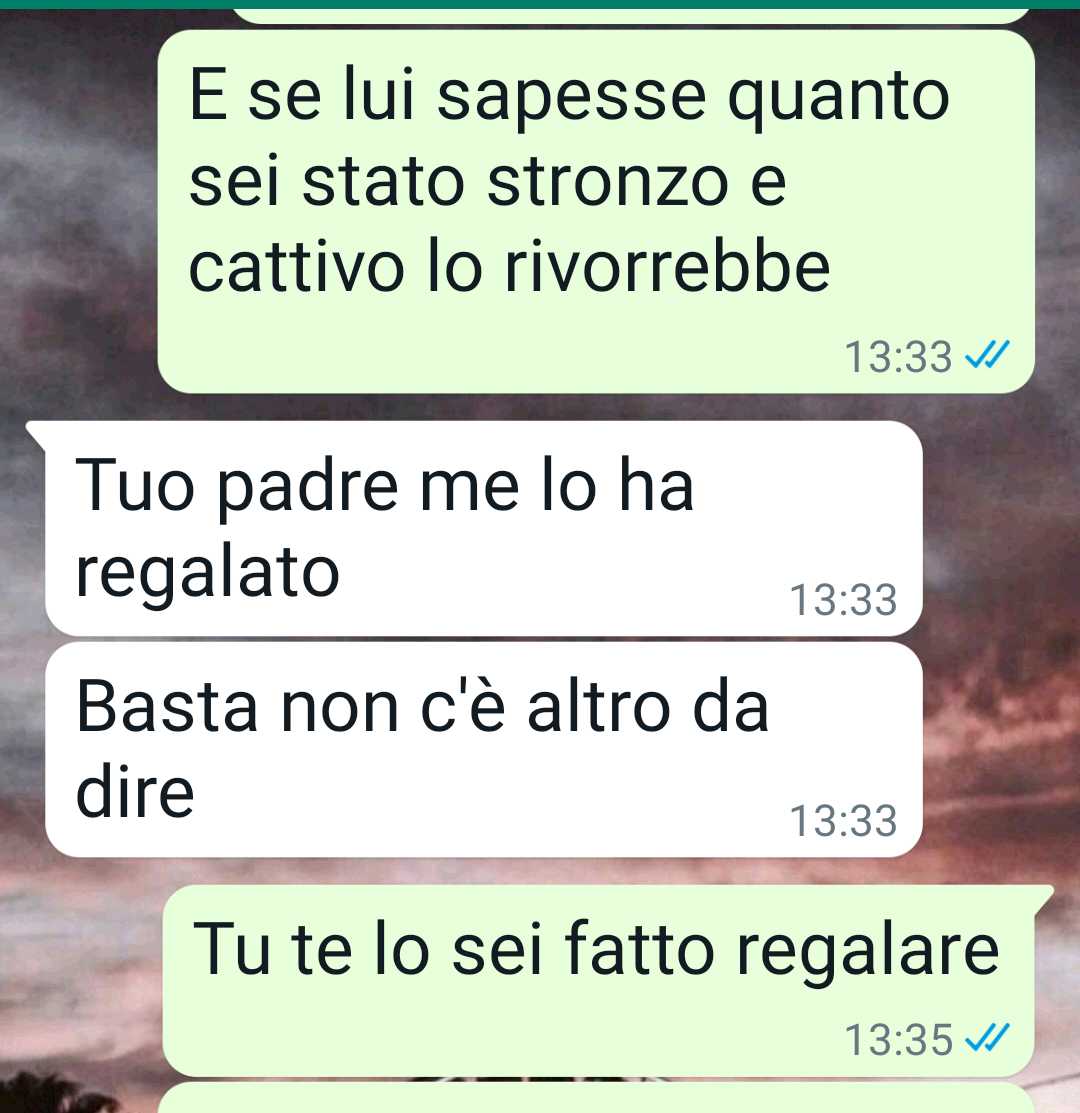The width and height of the screenshot is (1080, 1113).
Task: Tap the word "rivorrebbe" in the green bubble
Action: 667,268
